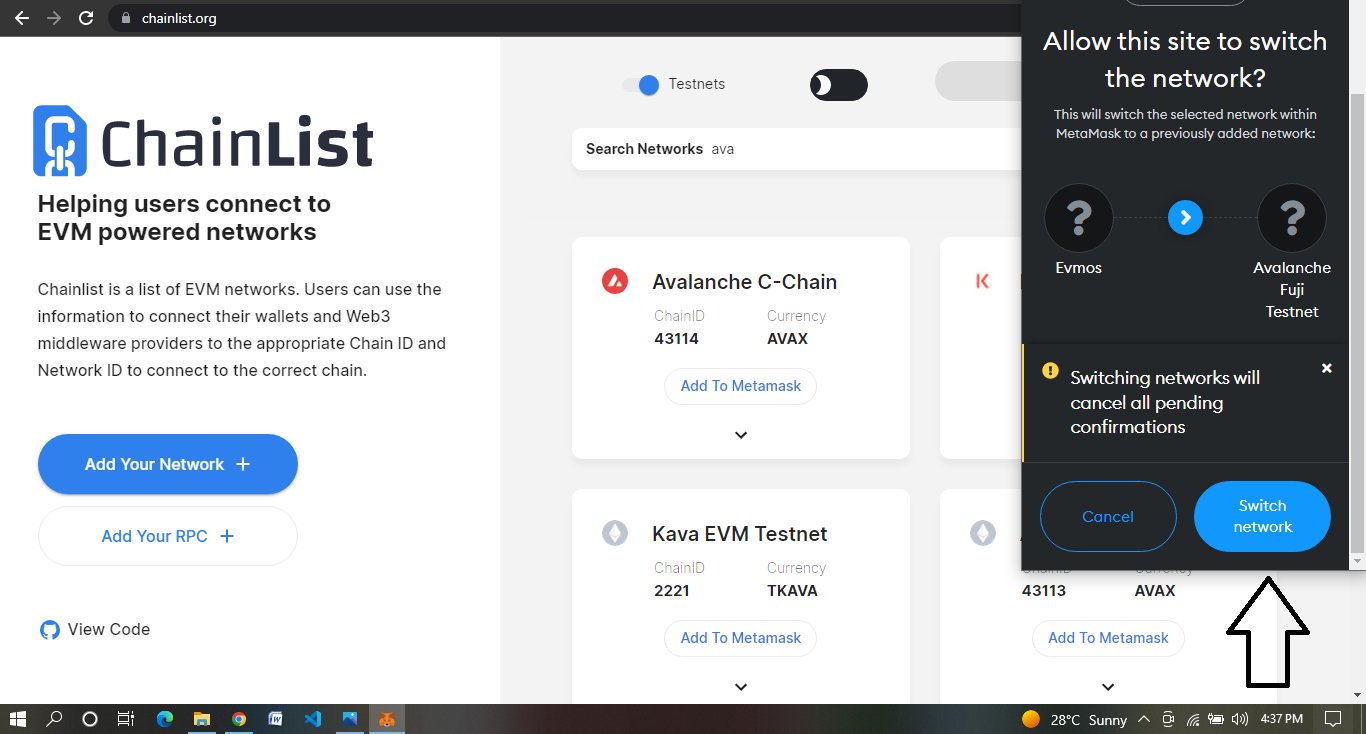Open Cortana from the taskbar
The image size is (1366, 734).
click(x=90, y=719)
